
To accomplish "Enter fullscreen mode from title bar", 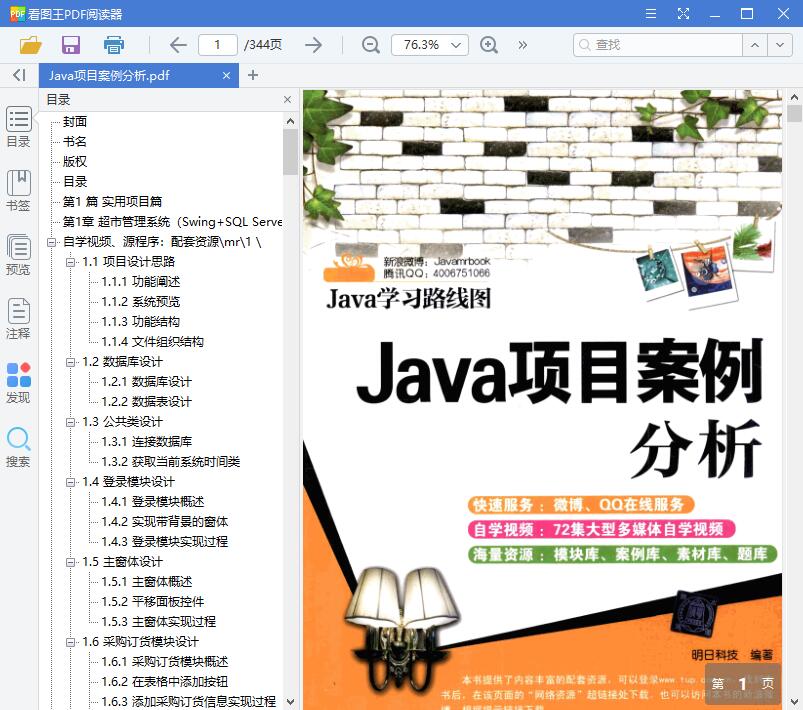I will pos(683,13).
